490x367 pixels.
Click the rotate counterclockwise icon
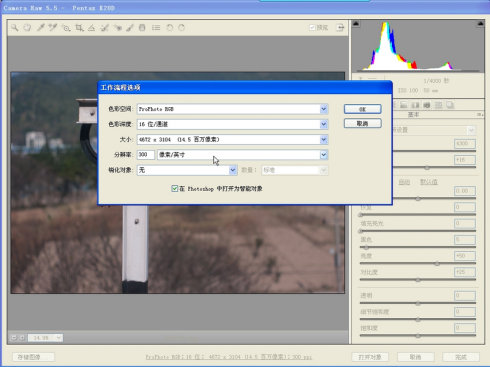pos(170,28)
